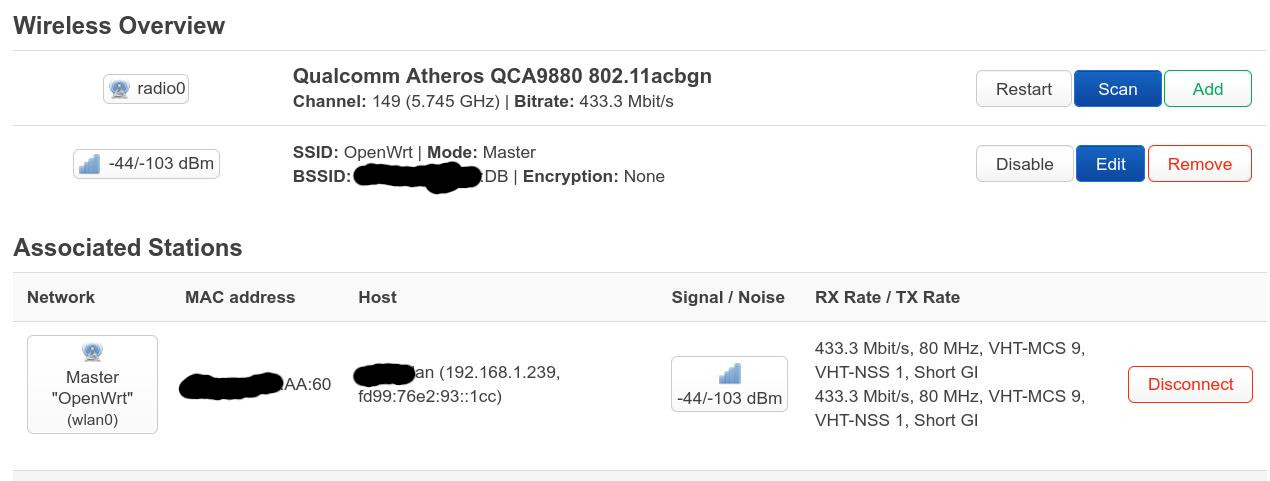
Task: Disconnect the associated station
Action: 1190,384
